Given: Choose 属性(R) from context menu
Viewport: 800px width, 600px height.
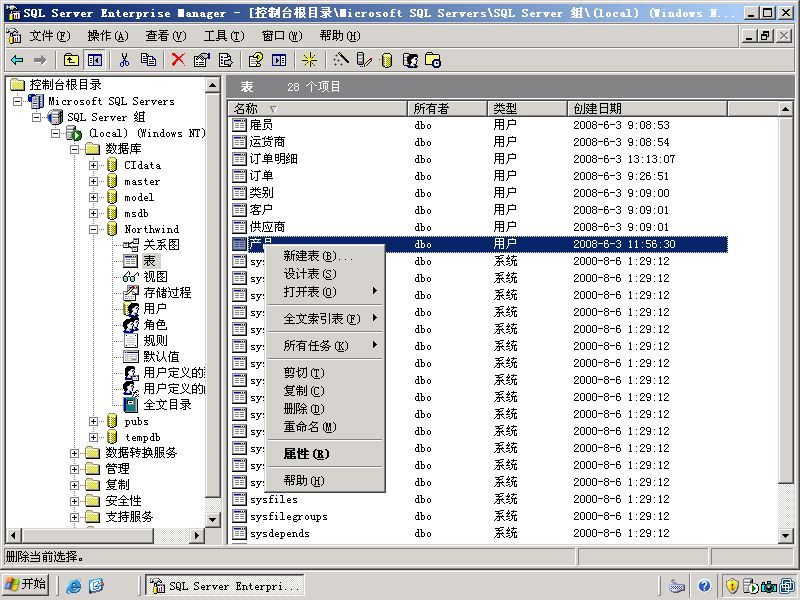Looking at the screenshot, I should tap(326, 454).
